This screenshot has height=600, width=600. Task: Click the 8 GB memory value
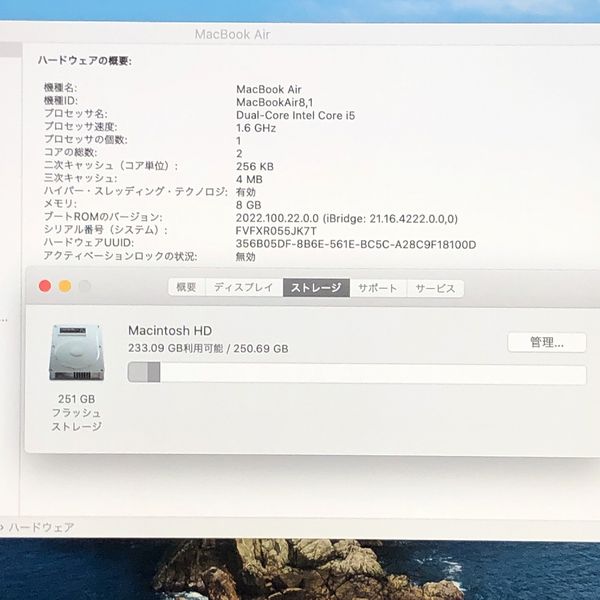click(x=249, y=205)
